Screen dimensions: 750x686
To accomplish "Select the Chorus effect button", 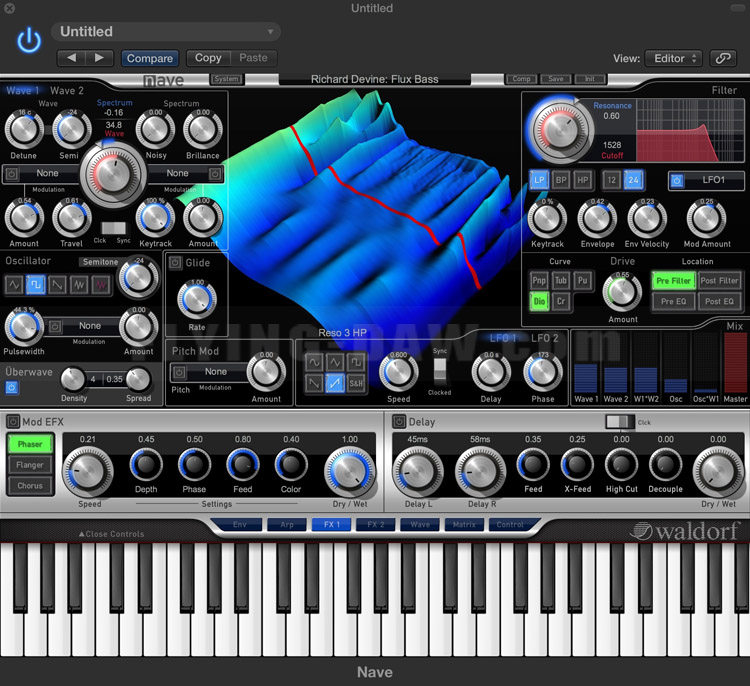I will click(30, 486).
